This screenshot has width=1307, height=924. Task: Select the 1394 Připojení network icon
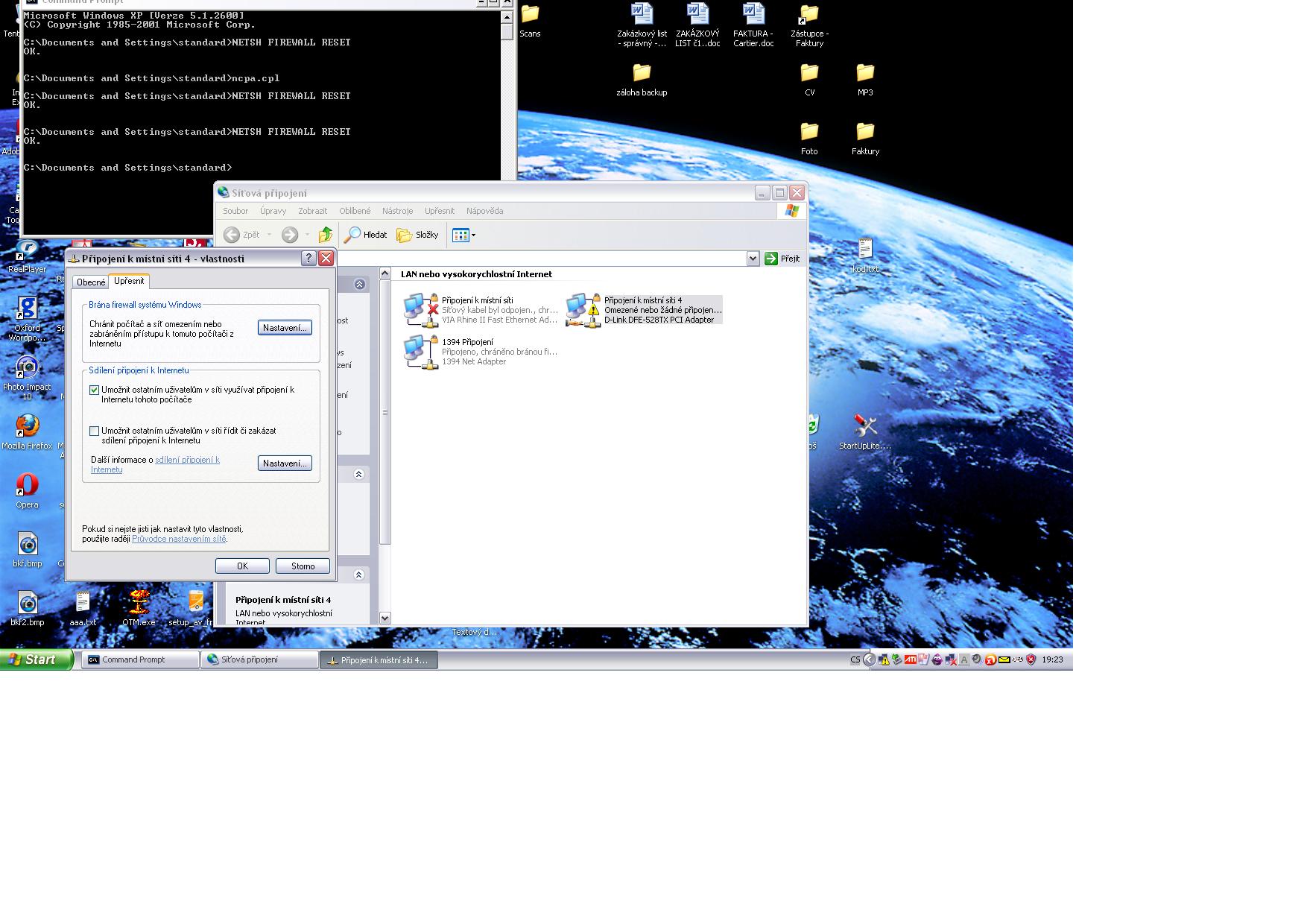pos(420,352)
